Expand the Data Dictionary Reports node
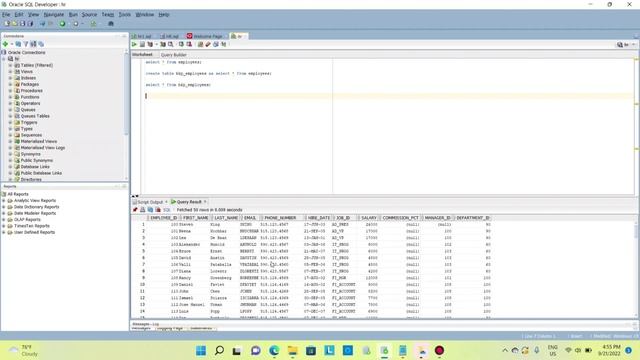 [x=4, y=207]
